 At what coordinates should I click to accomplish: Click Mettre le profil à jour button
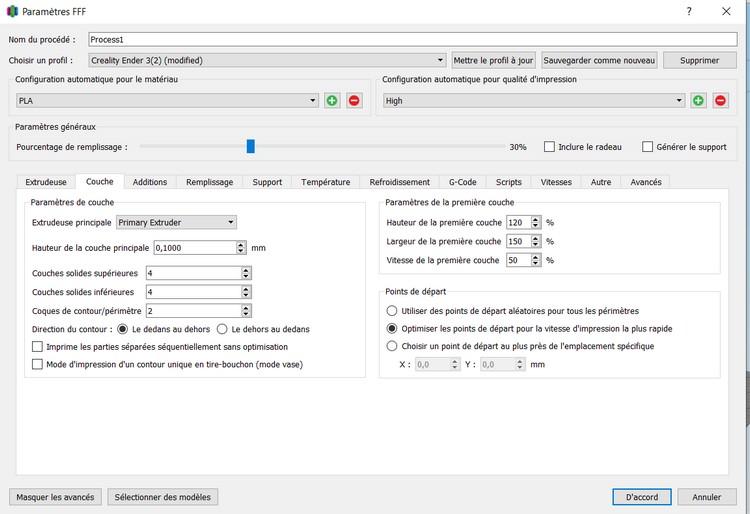pyautogui.click(x=493, y=60)
